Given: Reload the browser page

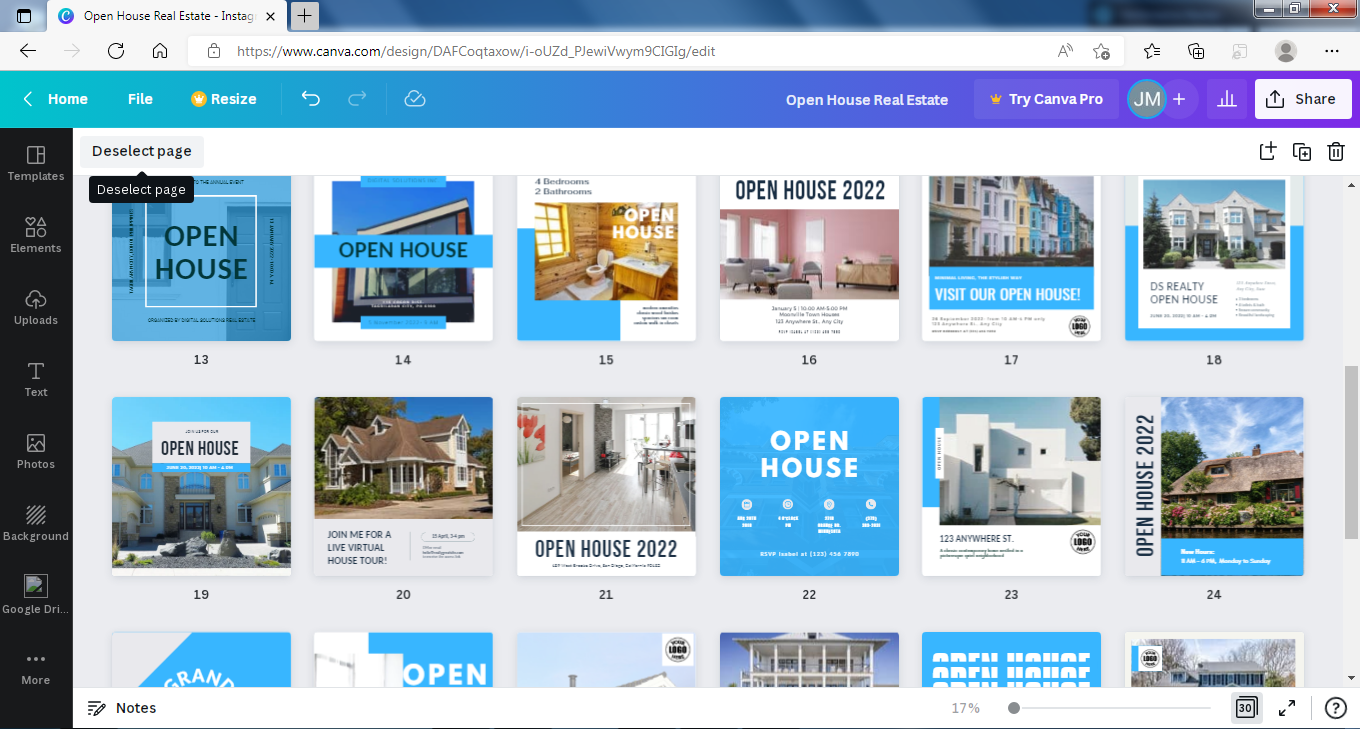Looking at the screenshot, I should (115, 51).
